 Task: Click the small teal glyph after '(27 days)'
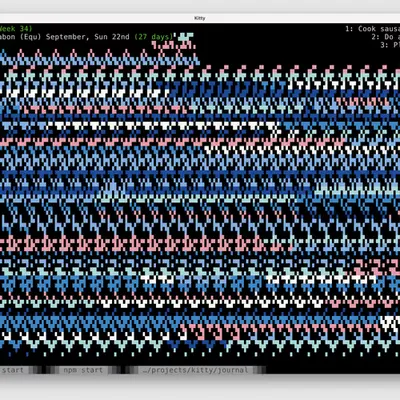point(185,37)
